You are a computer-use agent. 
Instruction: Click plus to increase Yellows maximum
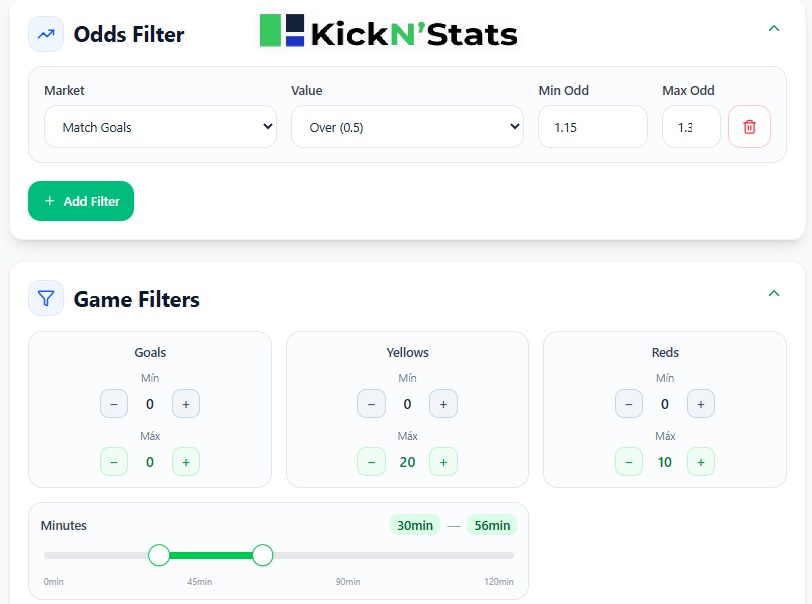click(x=443, y=461)
